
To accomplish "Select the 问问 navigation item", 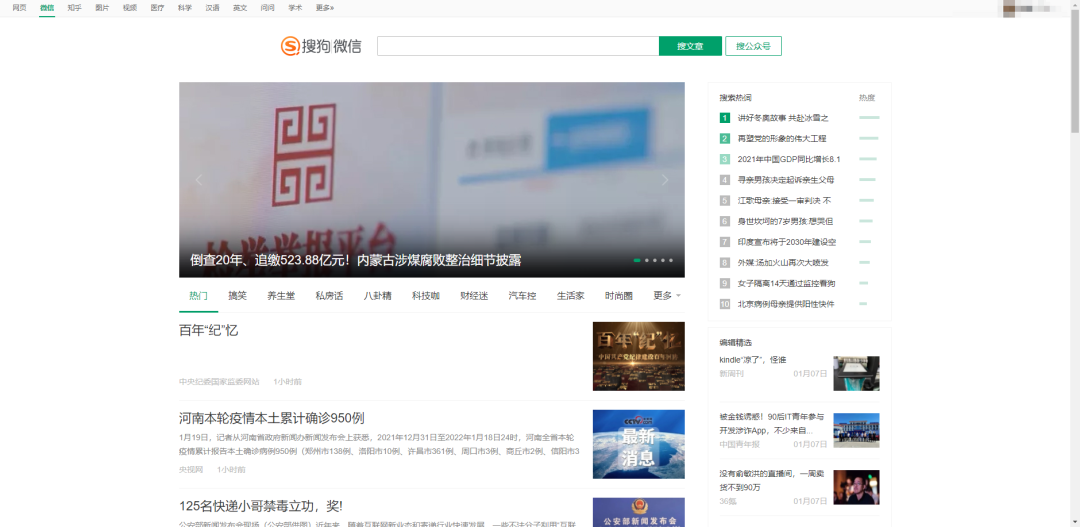I will point(267,8).
